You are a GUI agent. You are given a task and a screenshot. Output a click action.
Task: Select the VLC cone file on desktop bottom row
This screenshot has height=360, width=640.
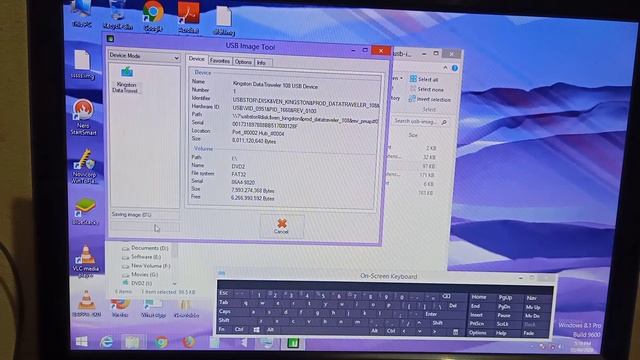point(87,304)
